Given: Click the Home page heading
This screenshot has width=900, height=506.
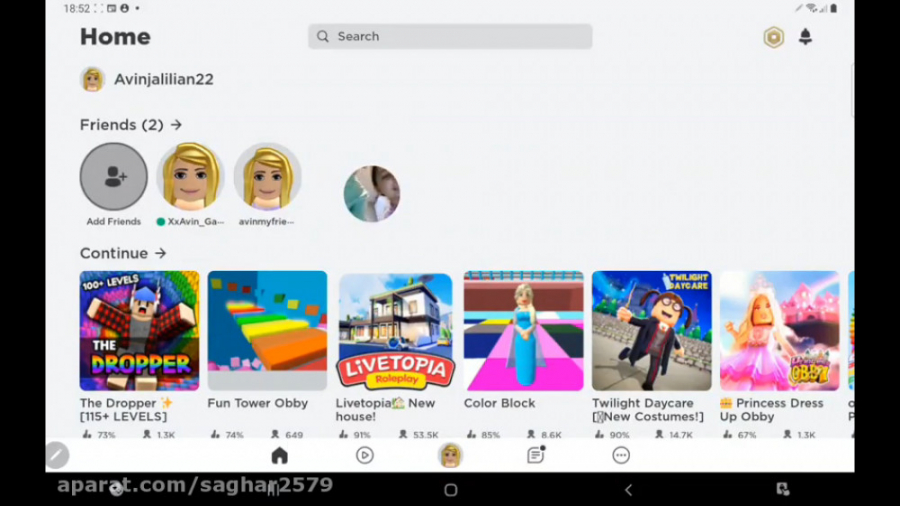Looking at the screenshot, I should coord(115,37).
